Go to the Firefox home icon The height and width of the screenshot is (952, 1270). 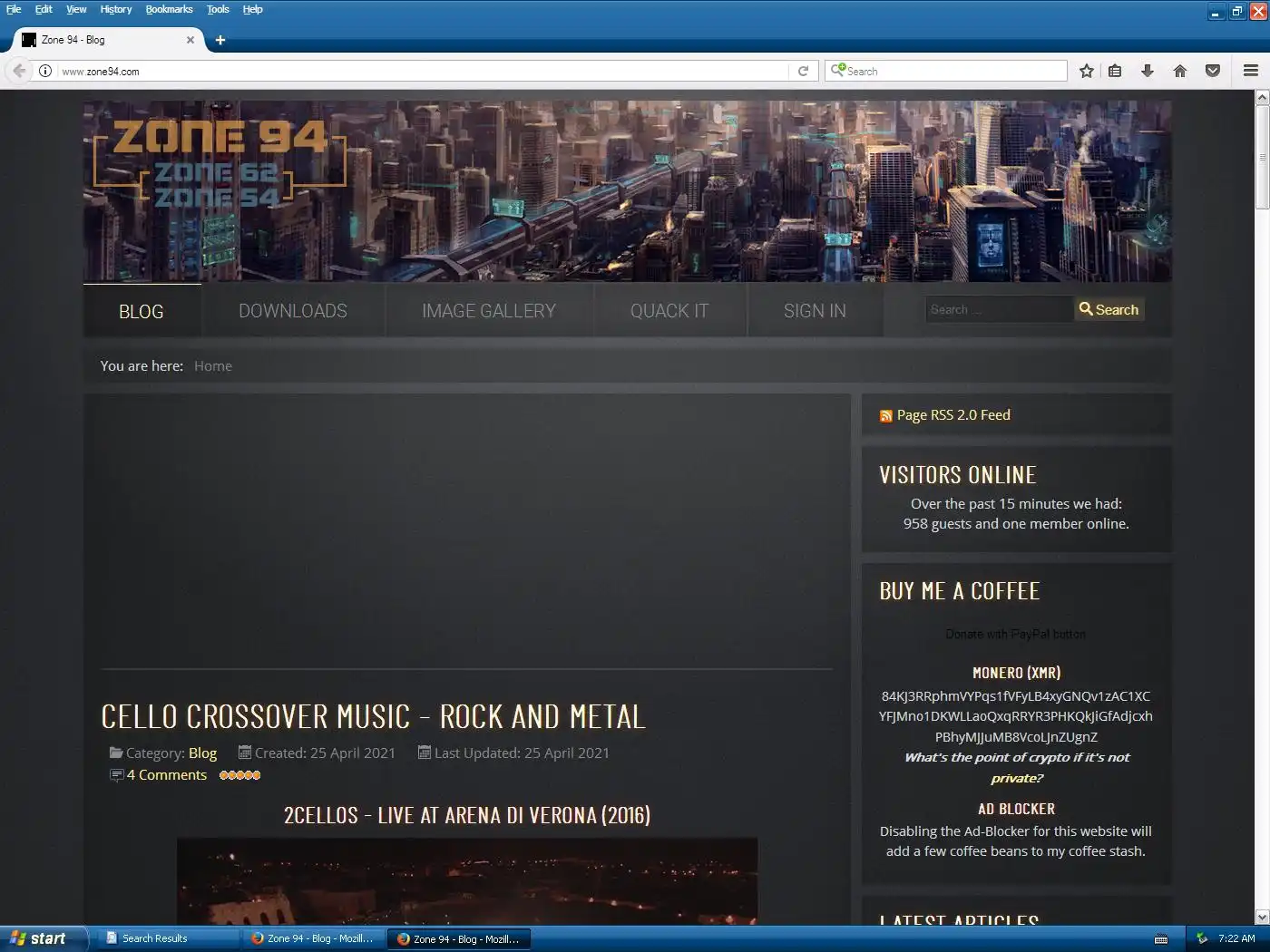tap(1179, 71)
